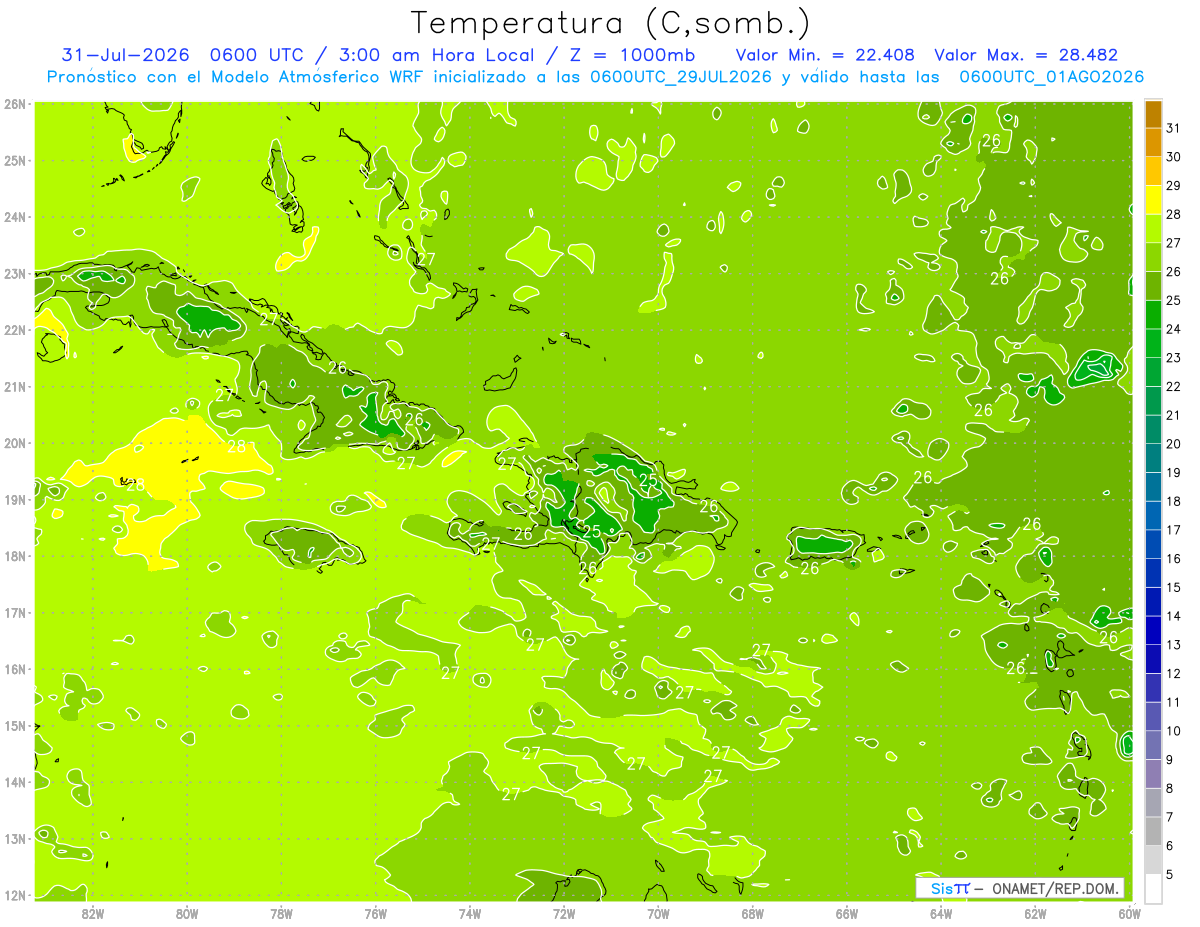The width and height of the screenshot is (1200, 927).
Task: Click the 'SisTT' logo text
Action: 950,888
